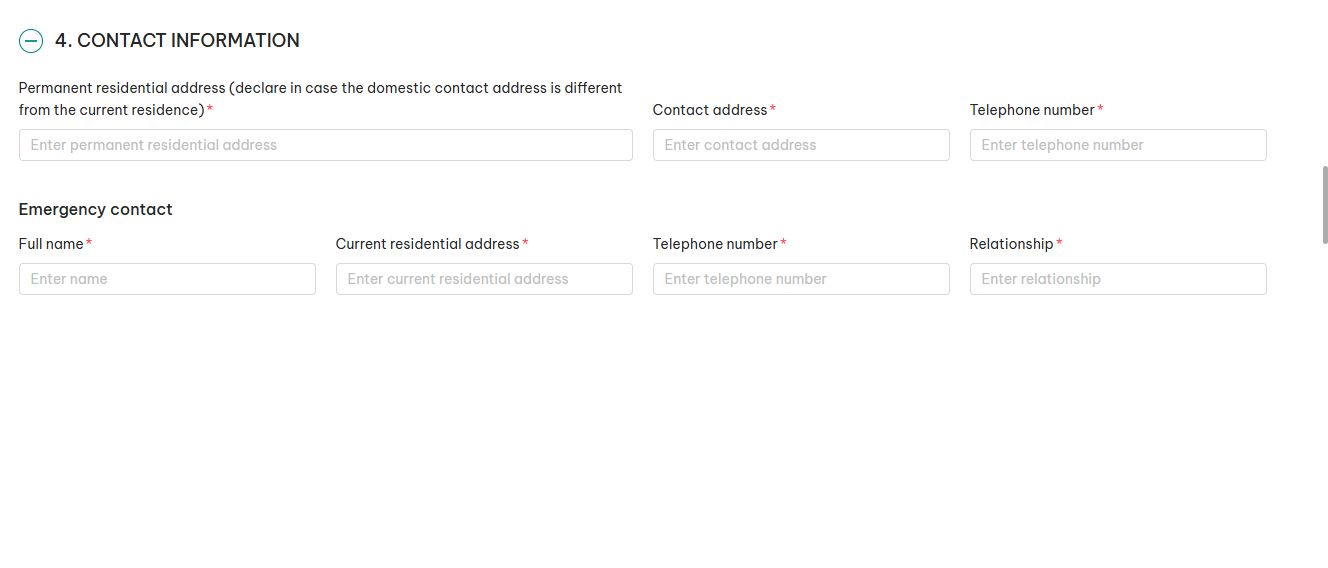Image resolution: width=1328 pixels, height=568 pixels.
Task: Click emergency contact Telephone number label
Action: point(715,244)
